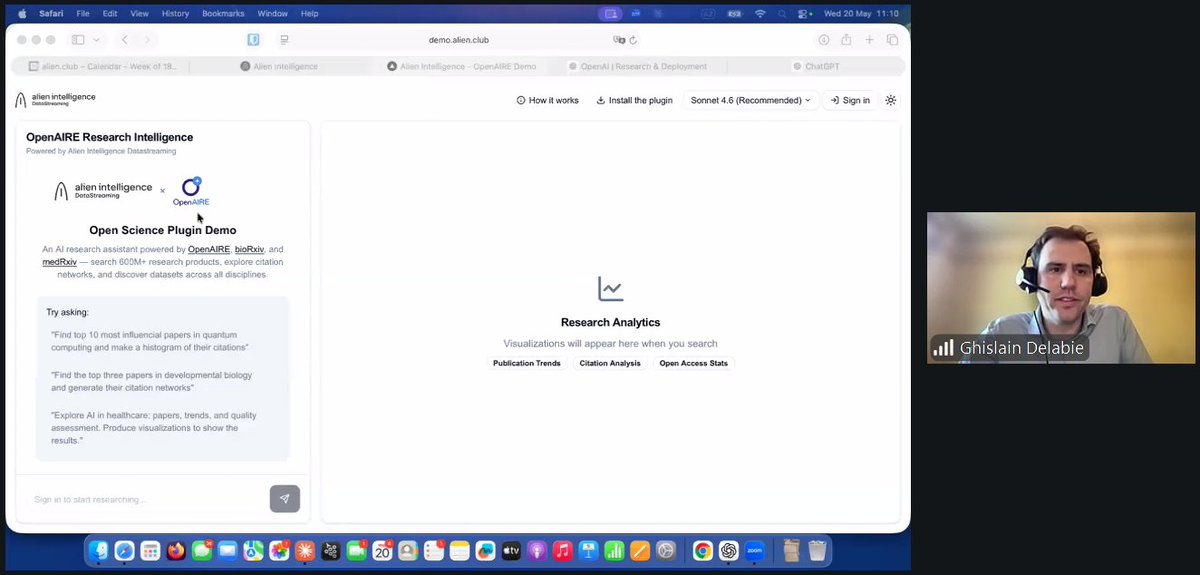1200x575 pixels.
Task: Open Calendar from the Dock
Action: [x=382, y=550]
